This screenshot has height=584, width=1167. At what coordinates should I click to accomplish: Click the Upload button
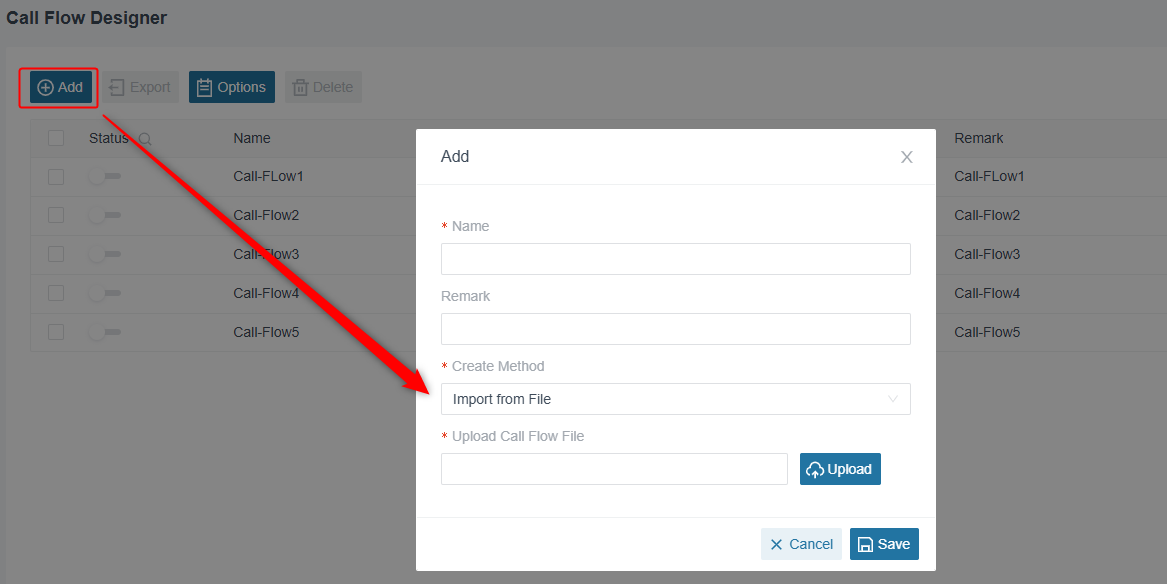coord(840,469)
